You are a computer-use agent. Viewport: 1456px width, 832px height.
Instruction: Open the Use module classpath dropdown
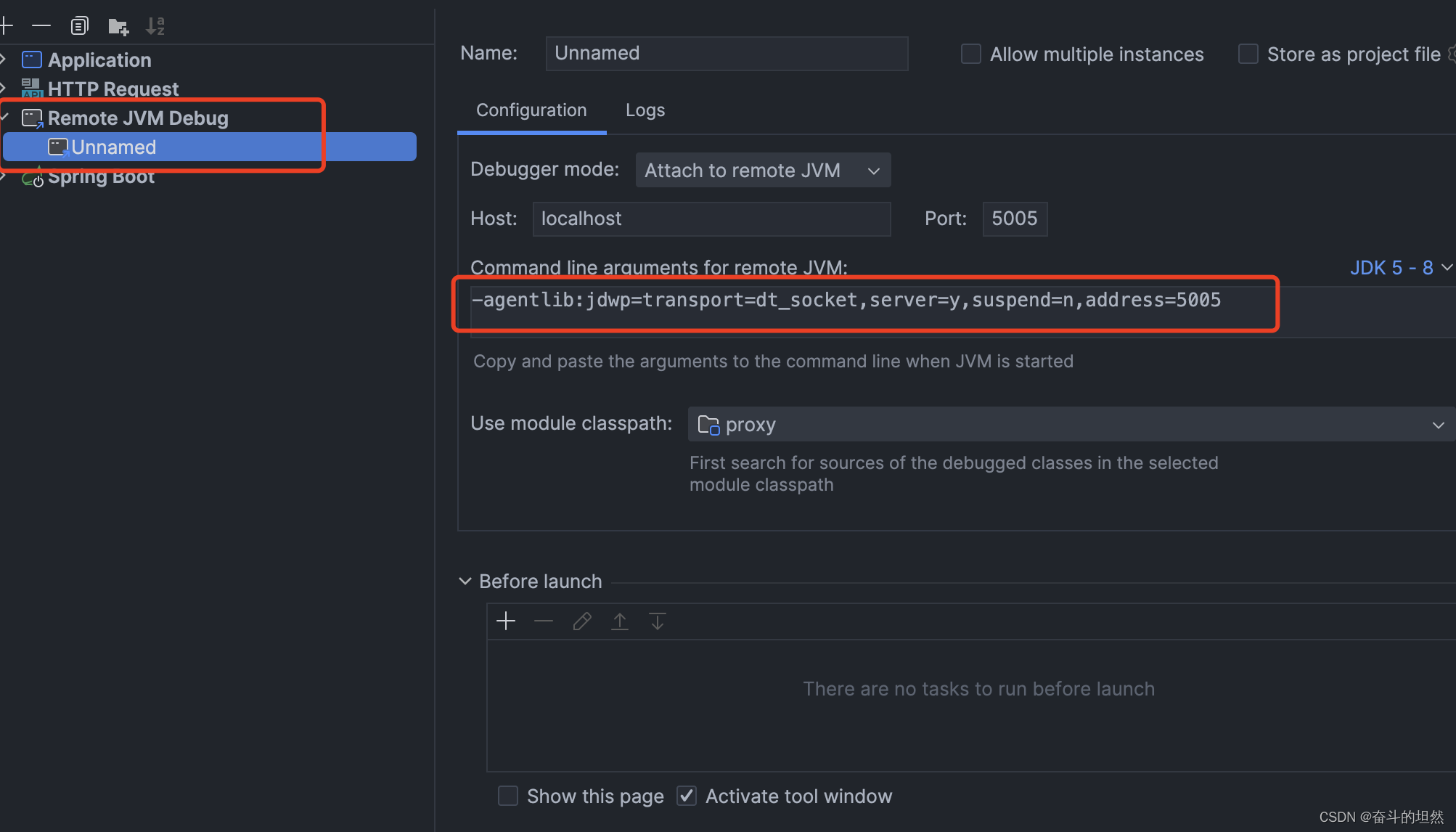pyautogui.click(x=1070, y=425)
